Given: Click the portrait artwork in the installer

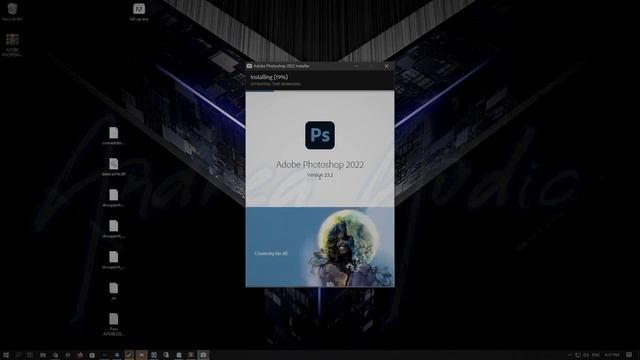Looking at the screenshot, I should tap(348, 247).
